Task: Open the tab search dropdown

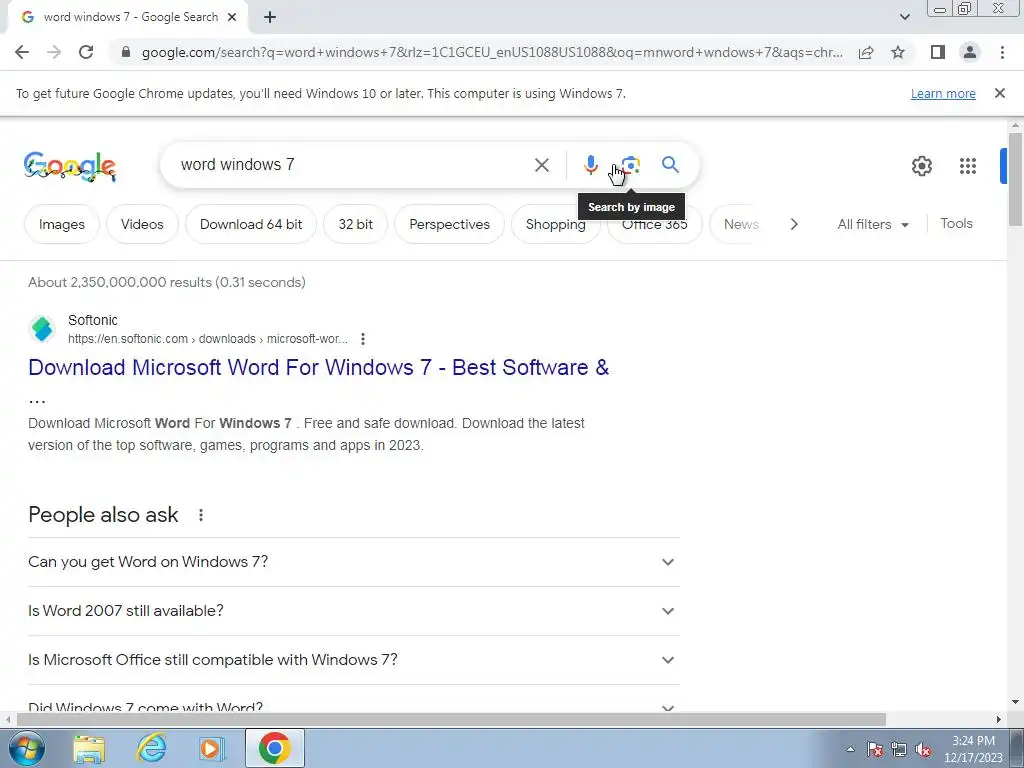Action: tap(904, 17)
